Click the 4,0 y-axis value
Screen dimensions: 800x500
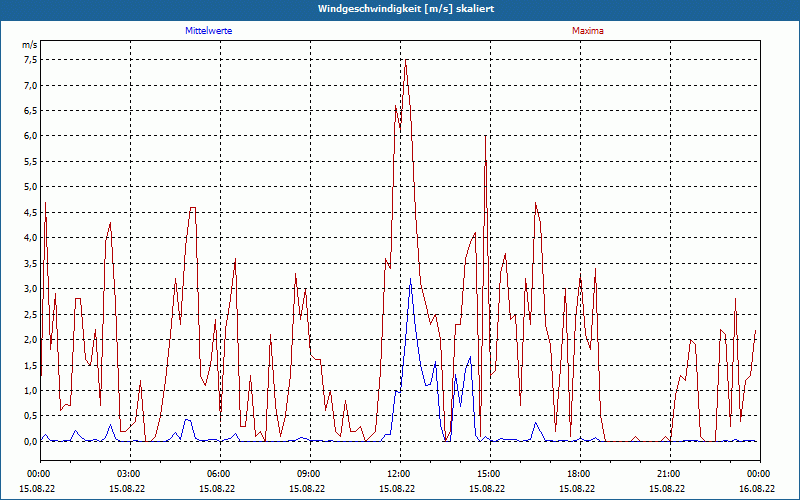(x=31, y=238)
